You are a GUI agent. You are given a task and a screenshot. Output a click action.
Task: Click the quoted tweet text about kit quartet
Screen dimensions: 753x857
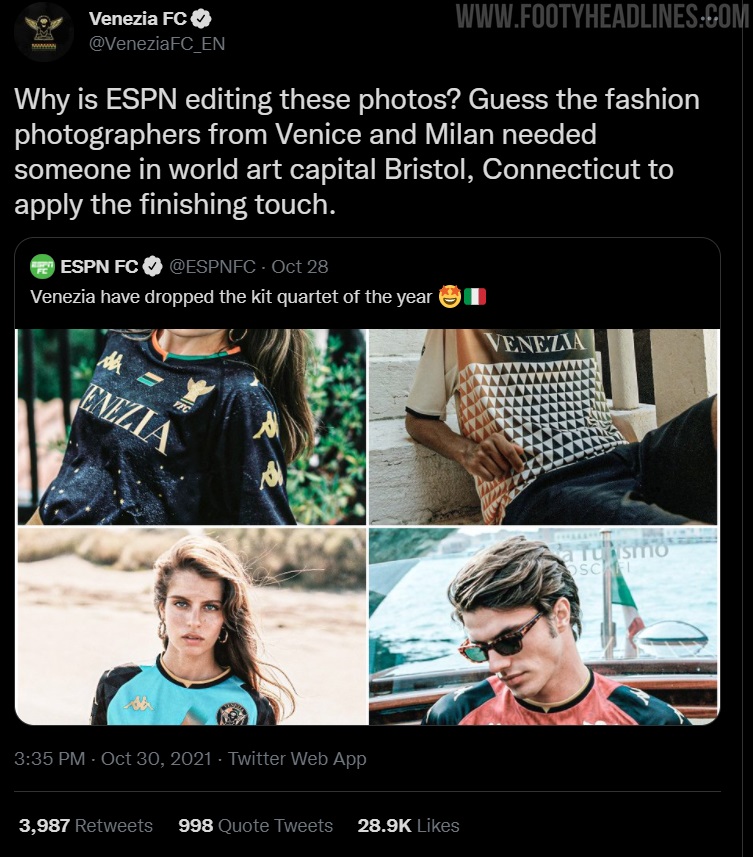click(x=258, y=297)
